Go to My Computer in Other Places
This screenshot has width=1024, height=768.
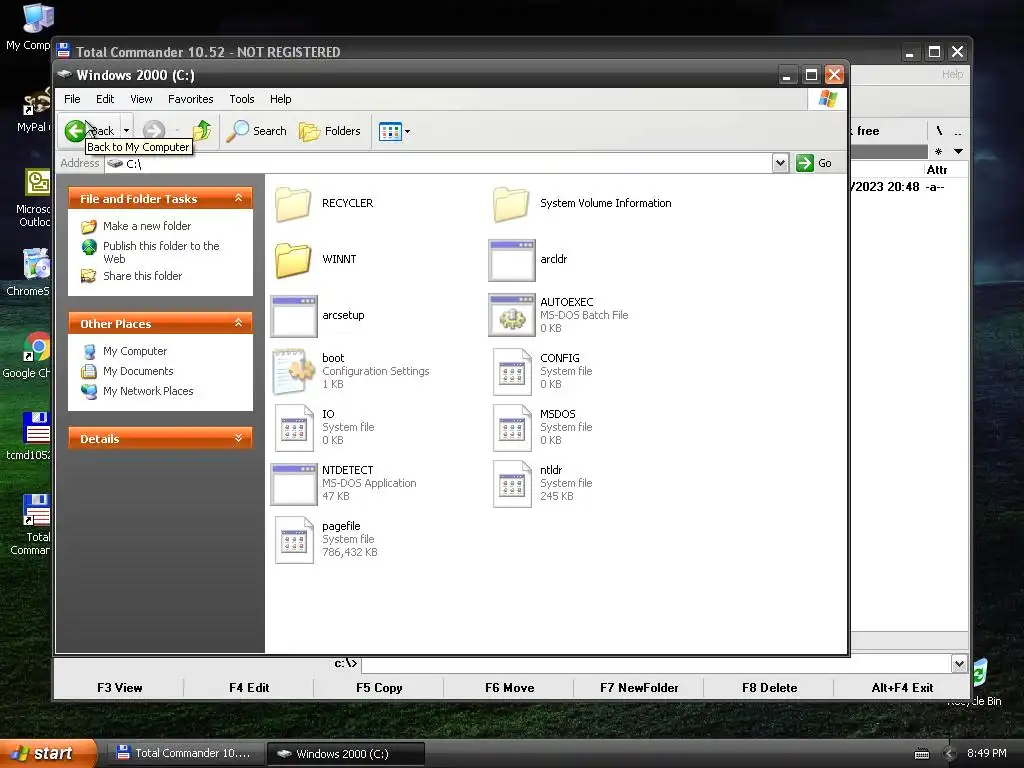(135, 351)
